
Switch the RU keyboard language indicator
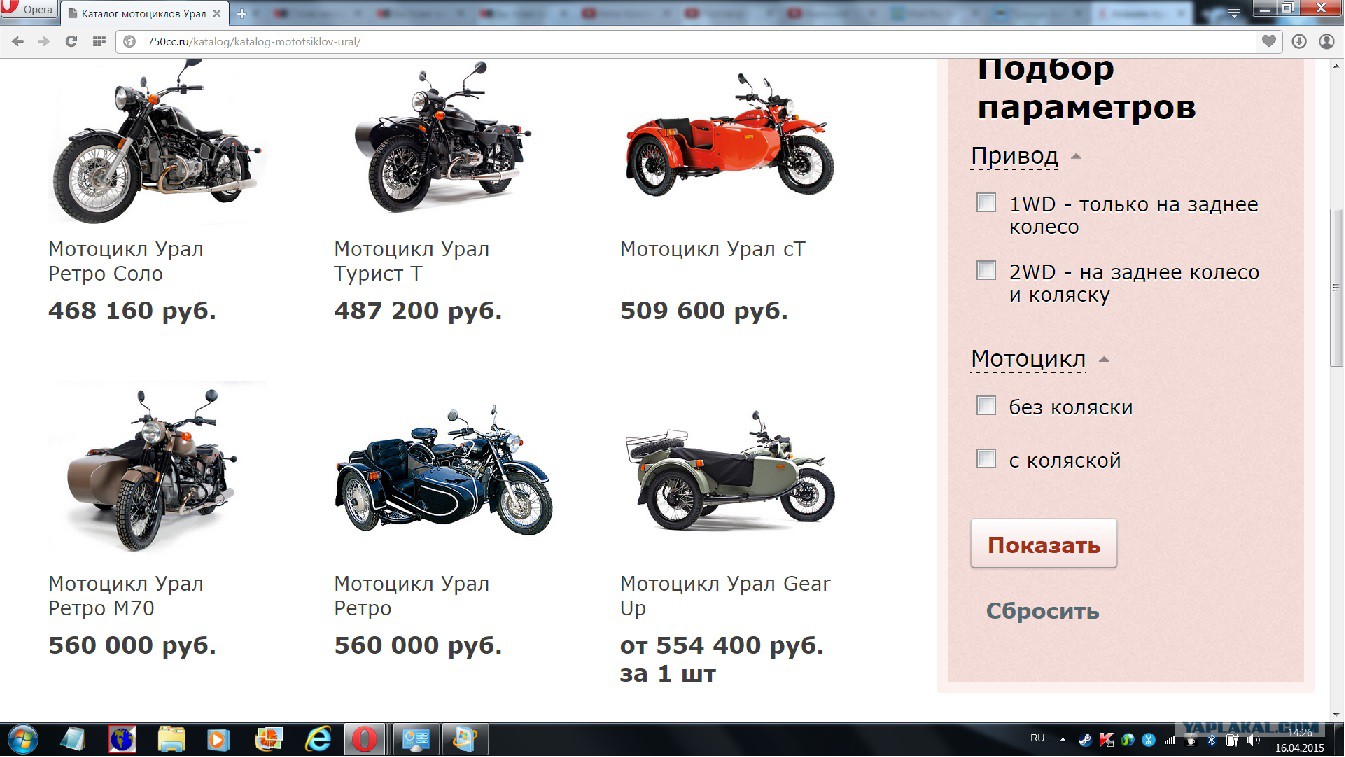(x=1037, y=738)
